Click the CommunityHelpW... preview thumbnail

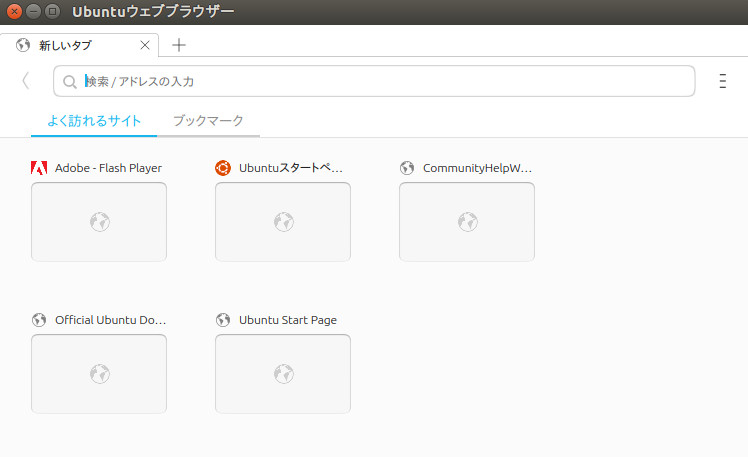click(x=467, y=222)
